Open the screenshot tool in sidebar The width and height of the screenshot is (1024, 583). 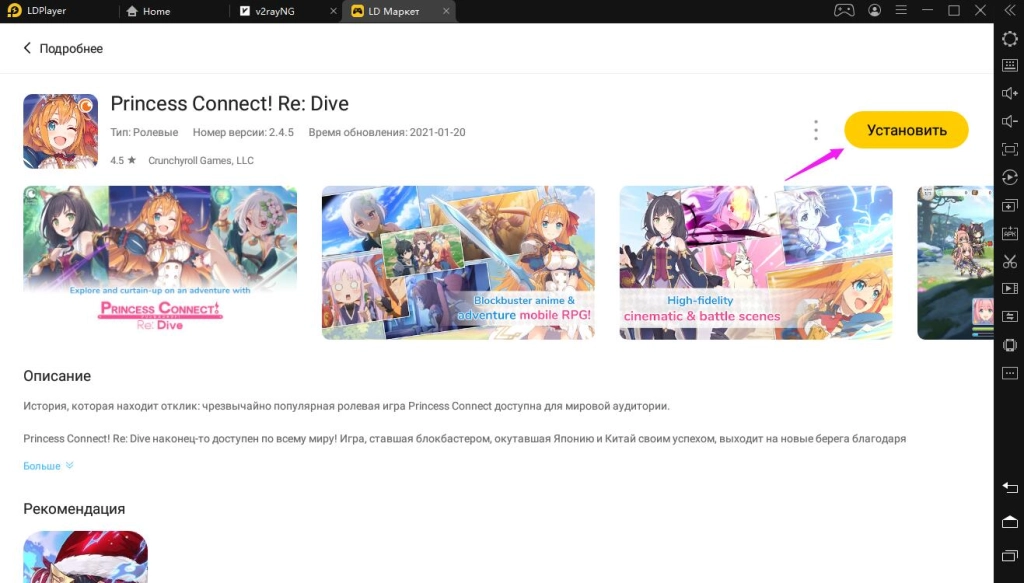pyautogui.click(x=1008, y=259)
